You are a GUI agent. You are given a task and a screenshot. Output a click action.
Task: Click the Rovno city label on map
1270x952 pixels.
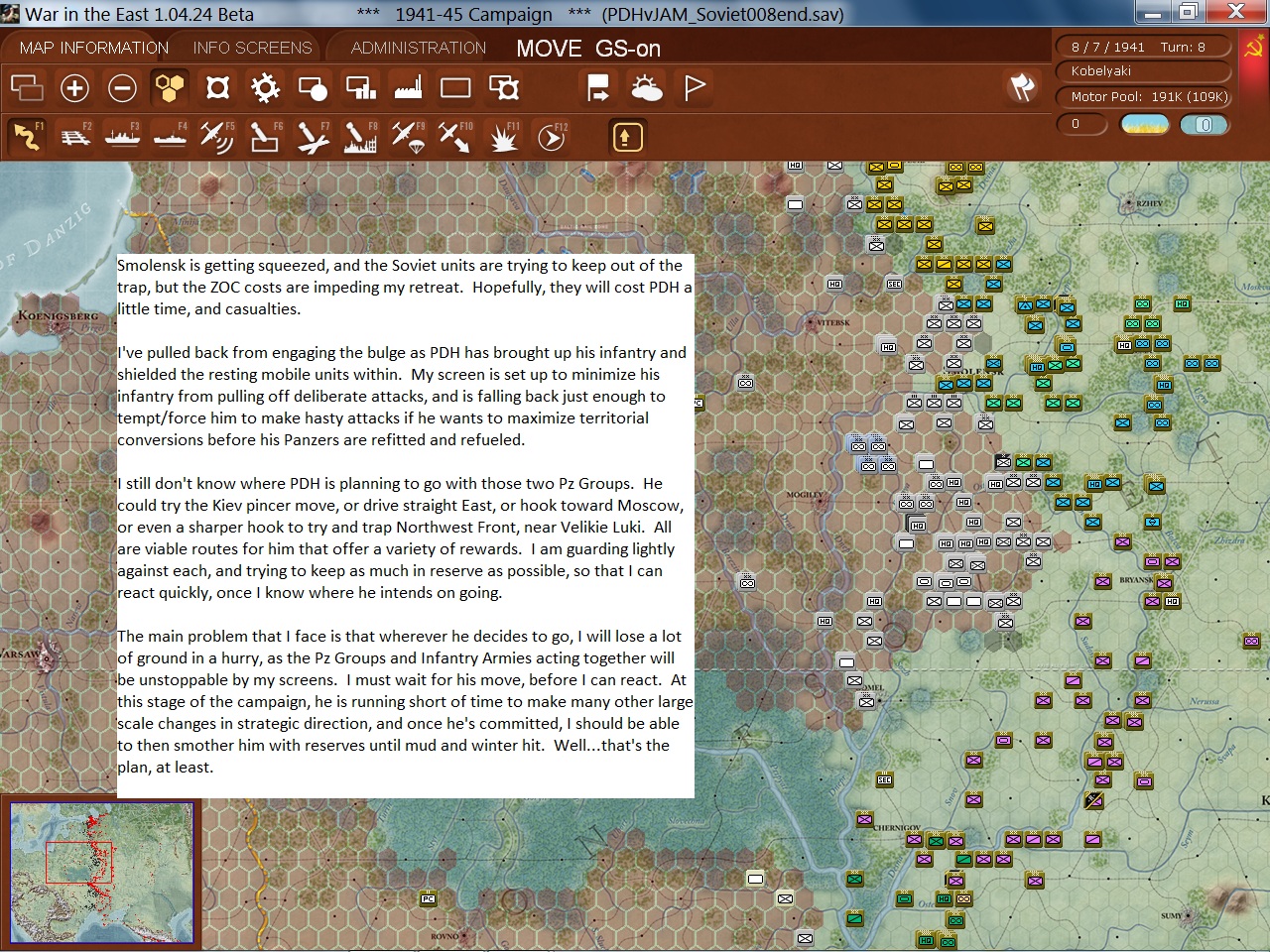(444, 936)
